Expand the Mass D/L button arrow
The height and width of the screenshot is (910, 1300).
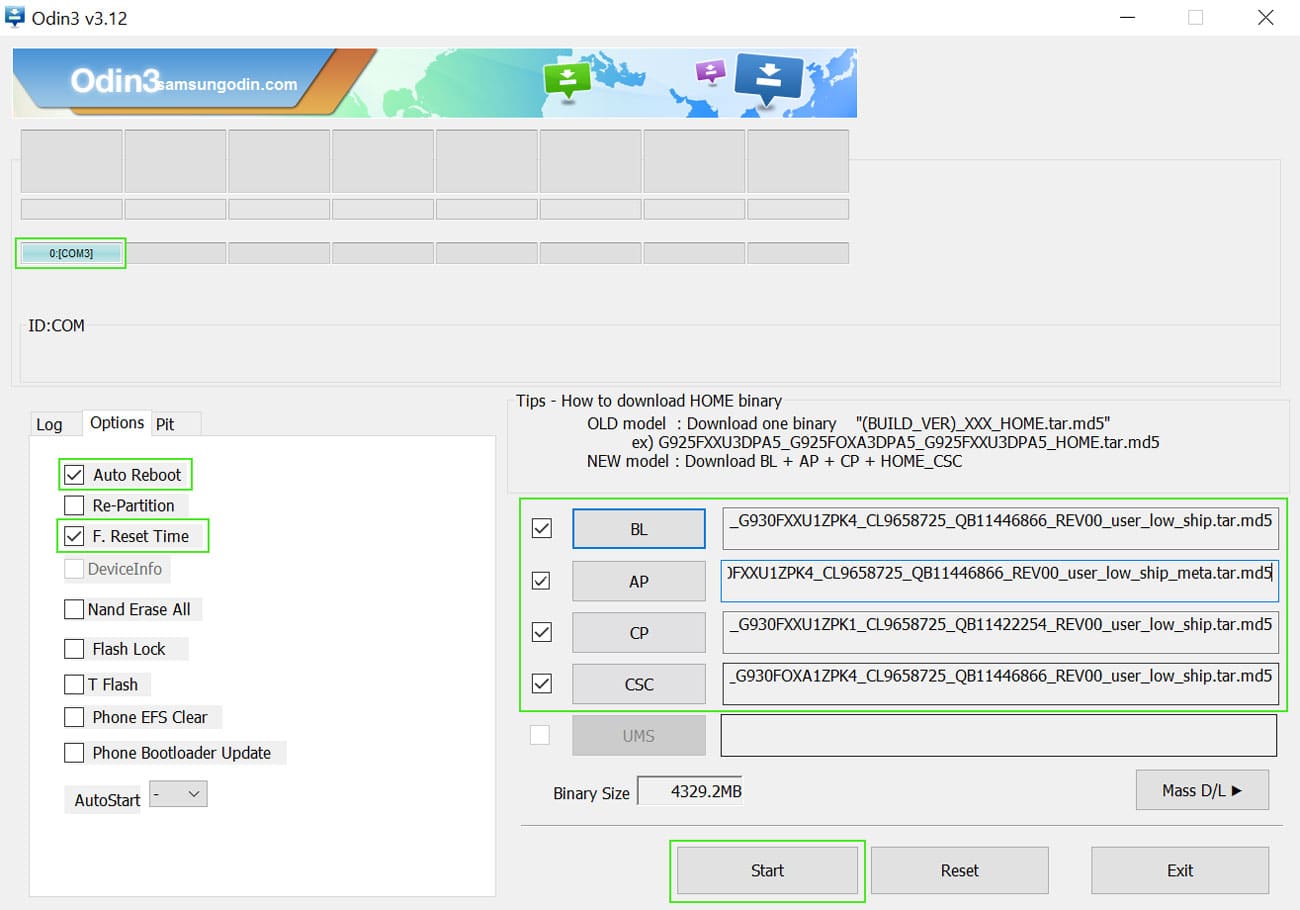1202,790
